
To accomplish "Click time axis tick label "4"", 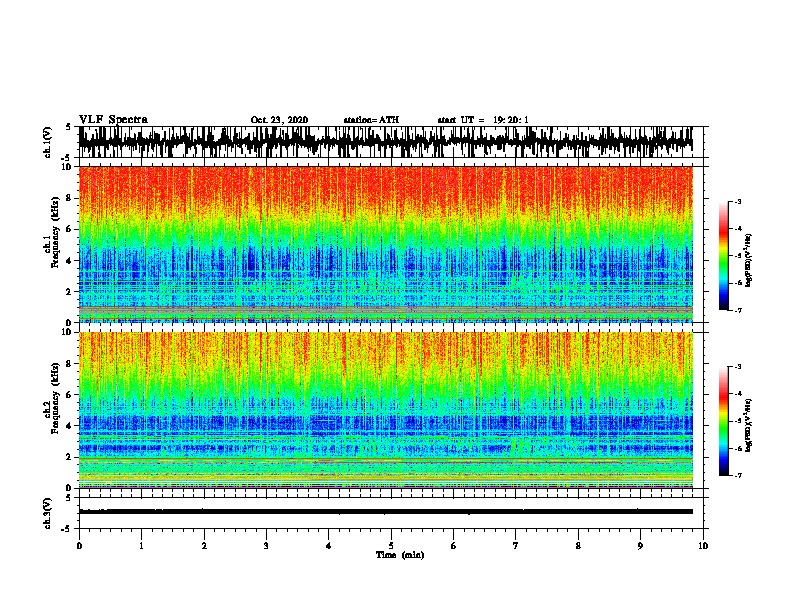I will pos(329,546).
